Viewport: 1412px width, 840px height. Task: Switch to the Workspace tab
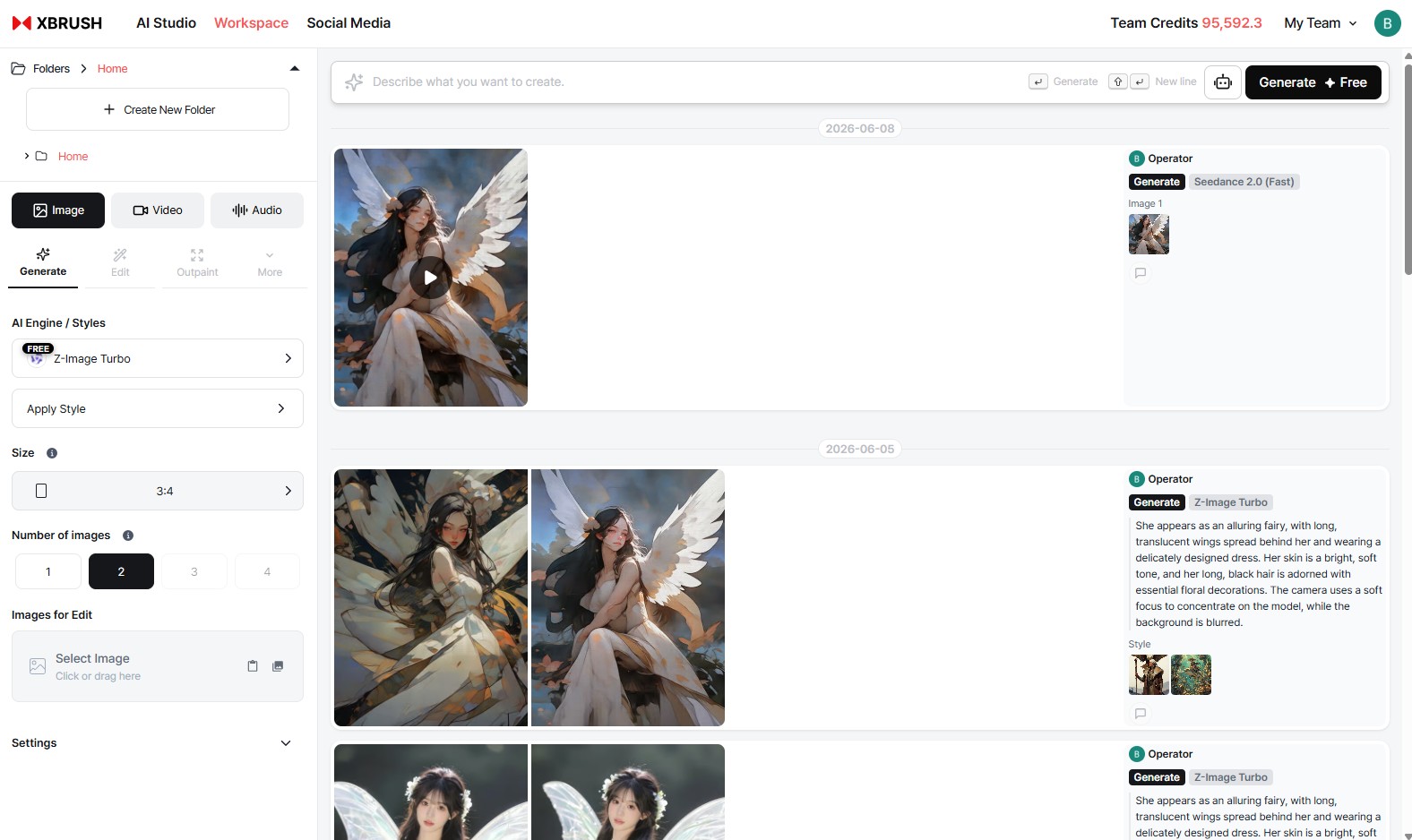pos(251,23)
